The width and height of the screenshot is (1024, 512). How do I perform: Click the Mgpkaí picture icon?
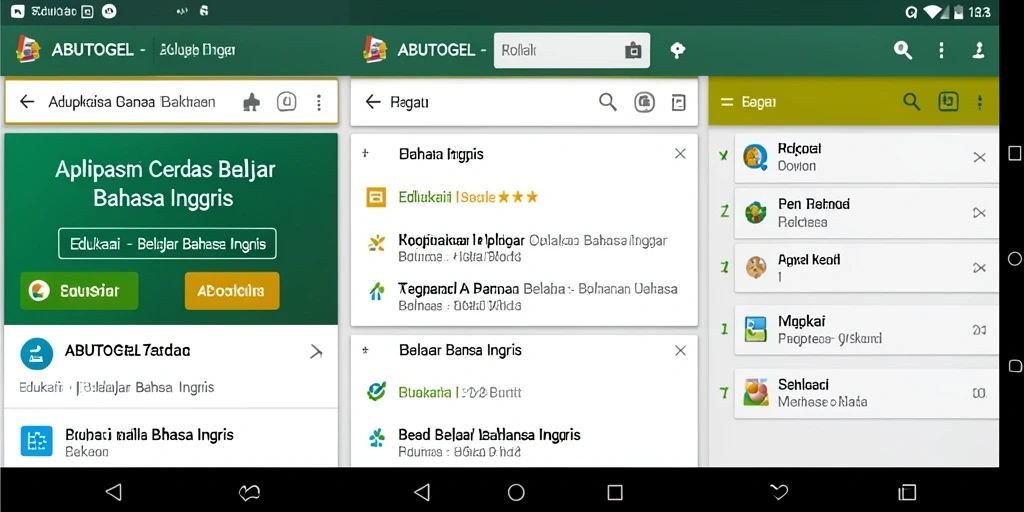click(756, 330)
